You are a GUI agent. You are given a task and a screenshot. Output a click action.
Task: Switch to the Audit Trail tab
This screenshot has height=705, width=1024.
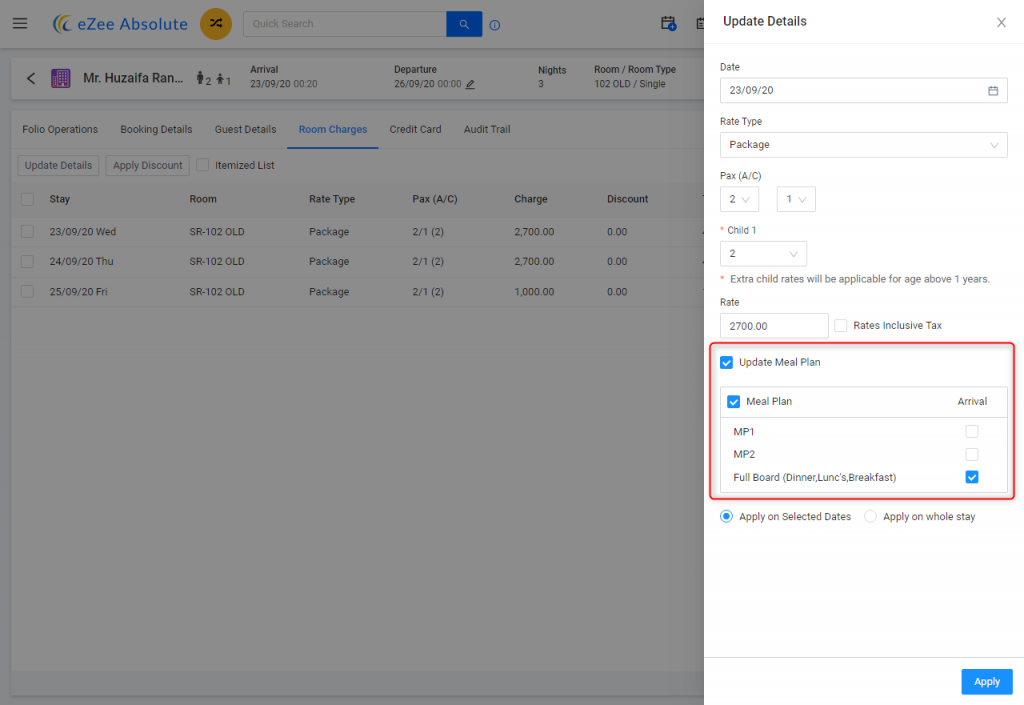487,129
